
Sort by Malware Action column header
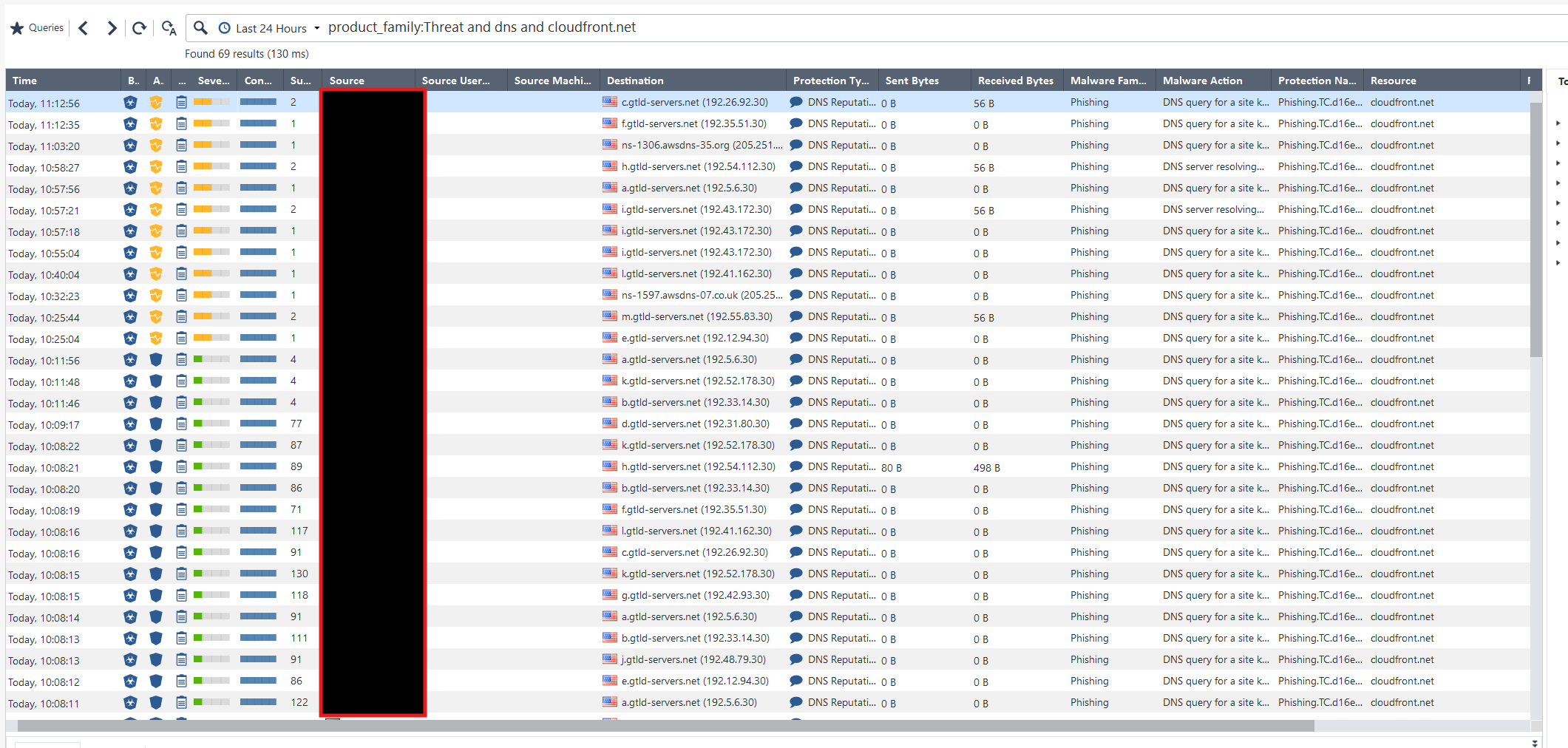[x=1214, y=81]
